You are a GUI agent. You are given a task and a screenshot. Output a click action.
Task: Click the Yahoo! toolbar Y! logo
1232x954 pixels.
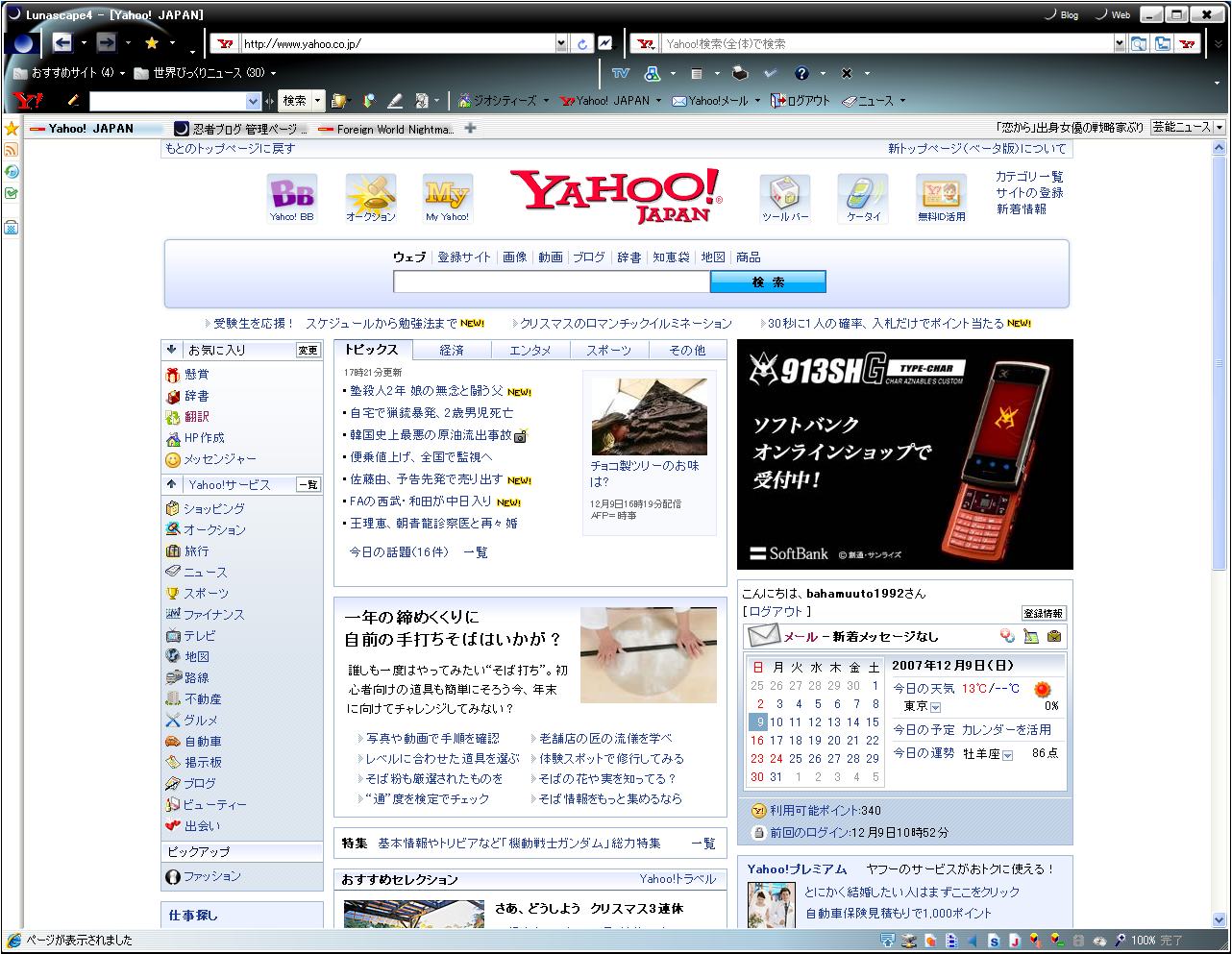(x=28, y=100)
